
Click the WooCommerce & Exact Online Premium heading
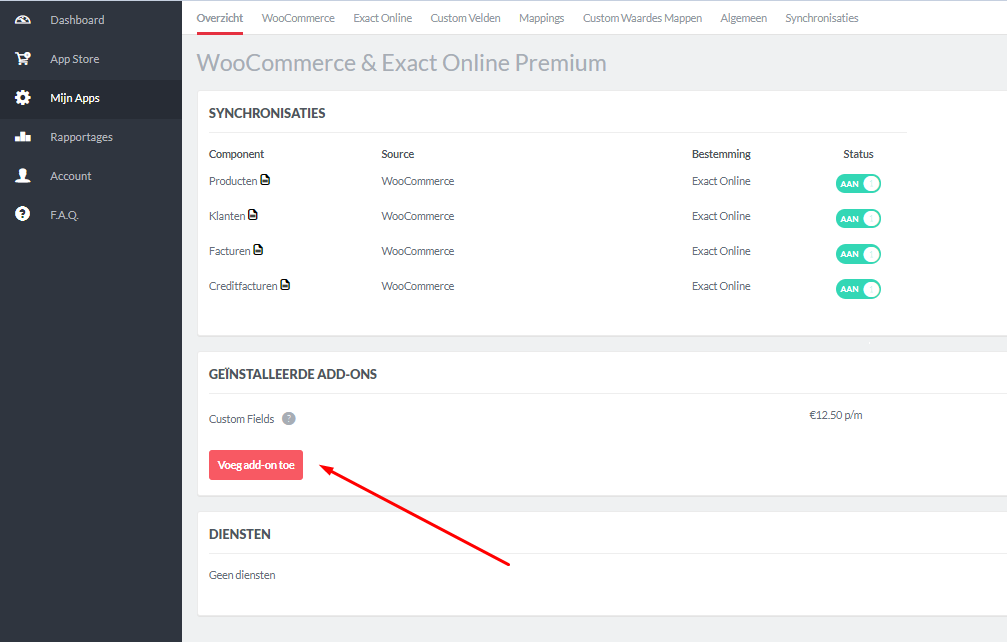[401, 63]
